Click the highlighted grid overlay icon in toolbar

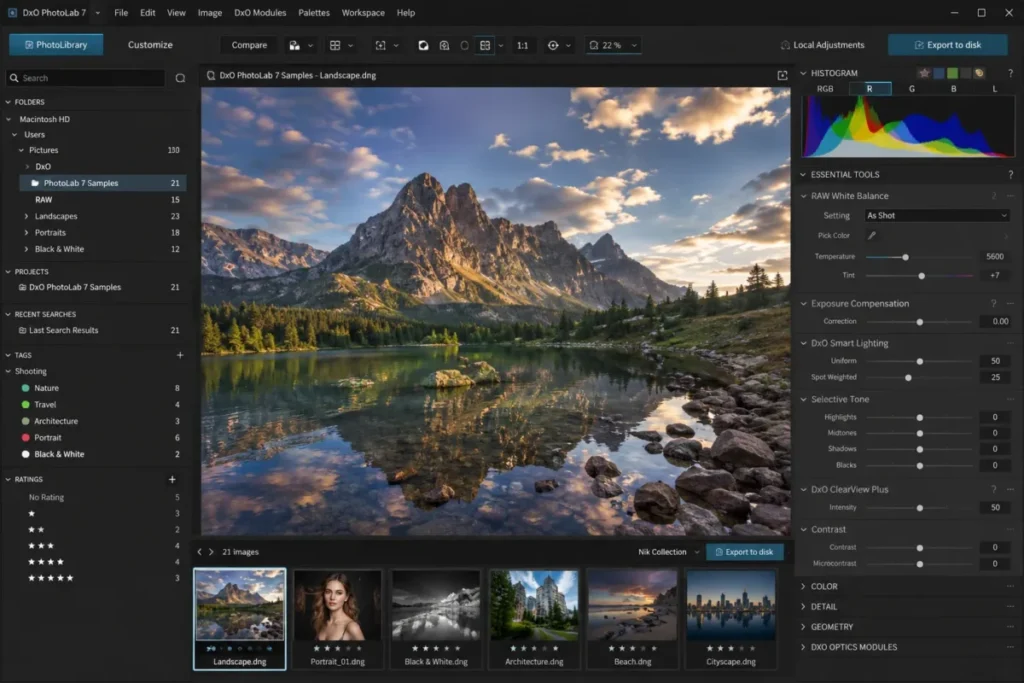pyautogui.click(x=485, y=45)
